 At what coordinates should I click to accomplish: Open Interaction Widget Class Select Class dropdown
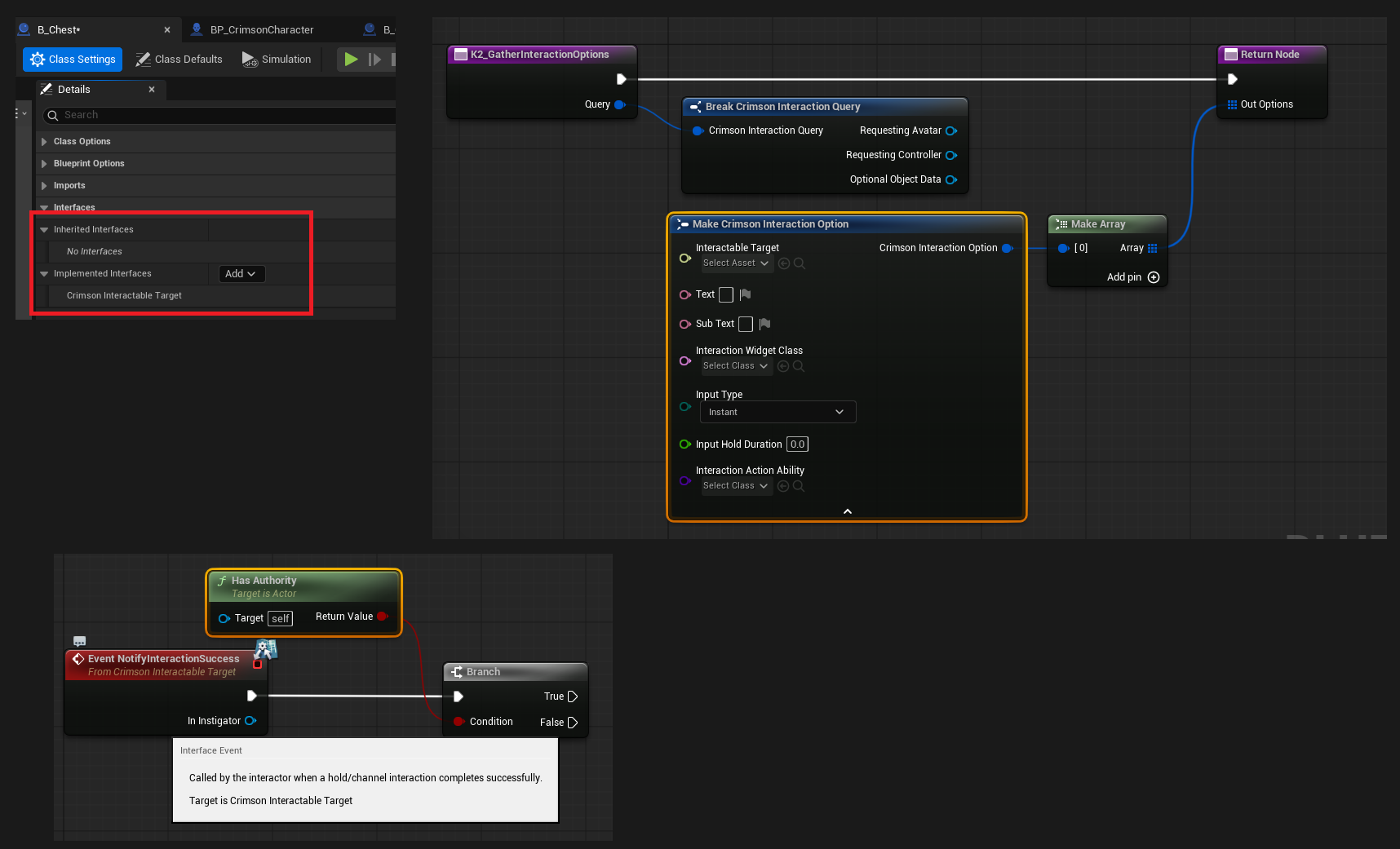point(737,366)
